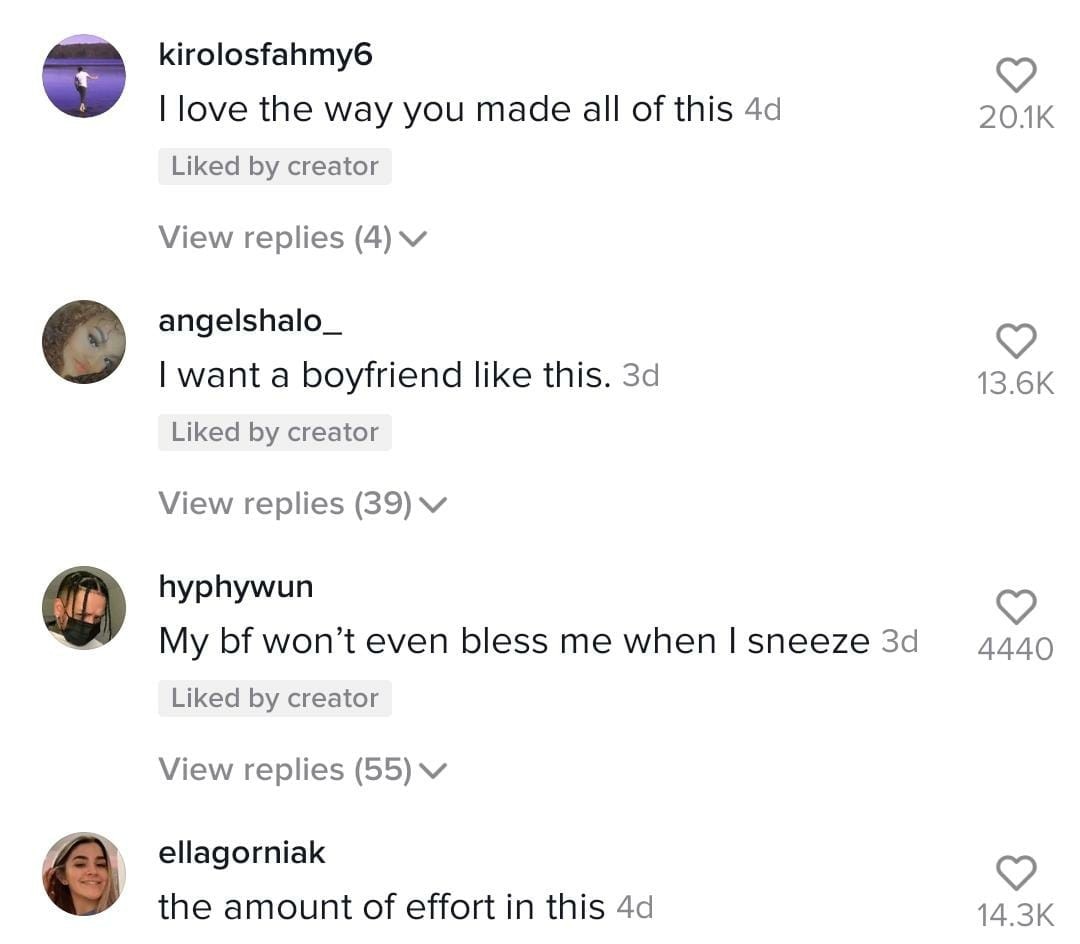Open username angelshalo_
1080x944 pixels.
(x=241, y=321)
